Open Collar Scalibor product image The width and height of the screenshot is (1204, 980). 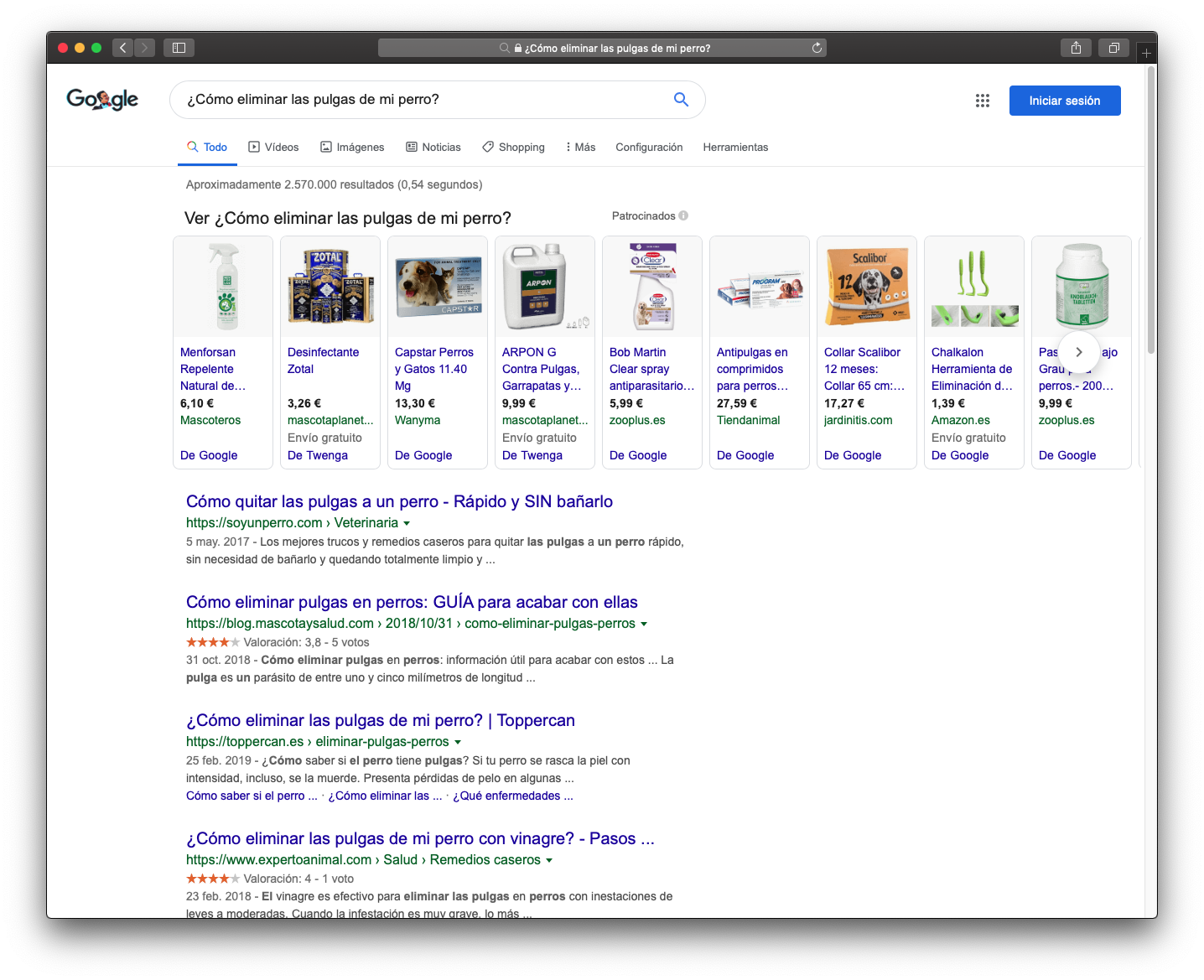867,287
